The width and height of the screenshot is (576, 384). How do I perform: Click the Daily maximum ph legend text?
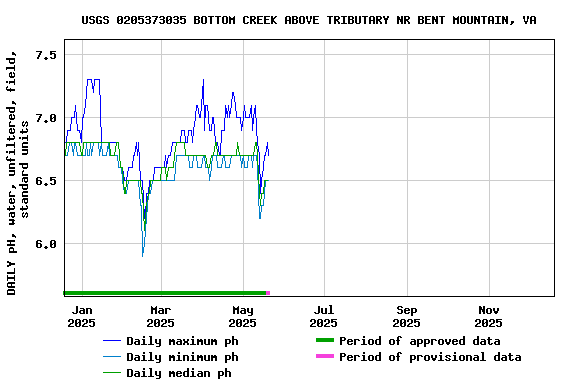pos(183,341)
